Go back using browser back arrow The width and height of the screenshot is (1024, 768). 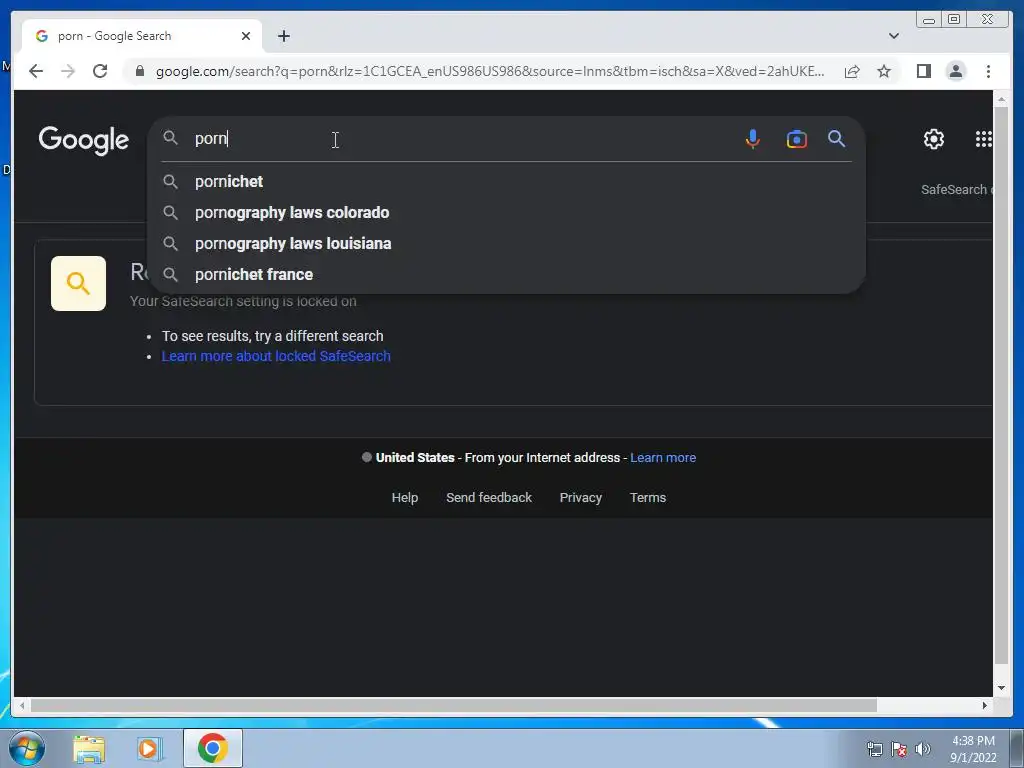click(36, 71)
